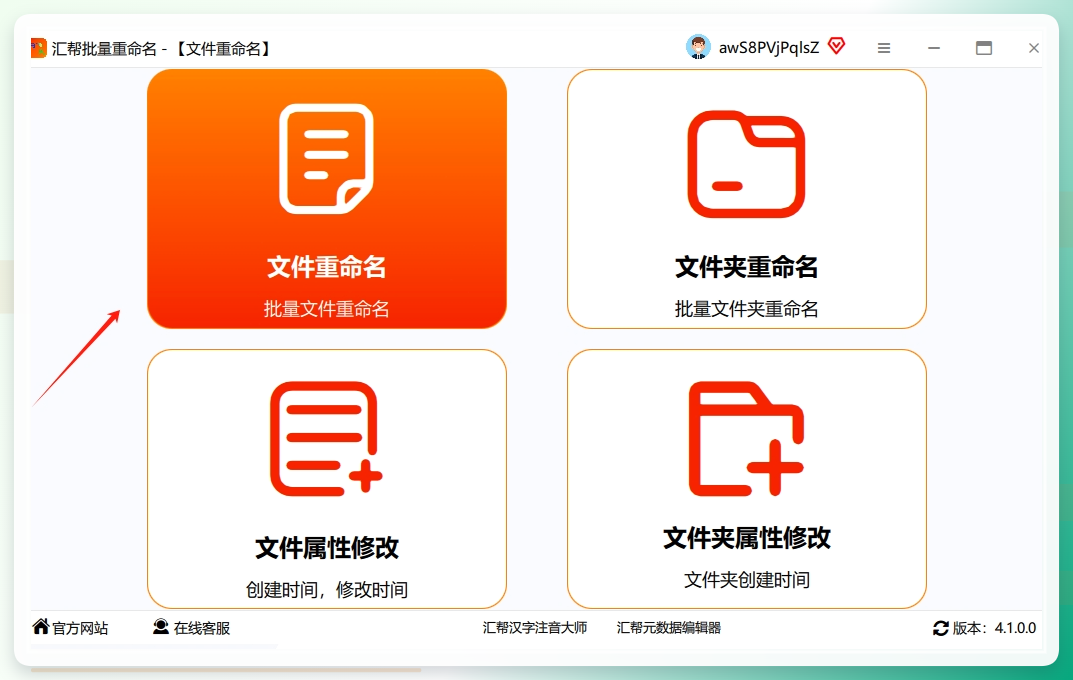This screenshot has width=1073, height=680.
Task: Click the folder-plus icon in 文件夹属性修改
Action: pyautogui.click(x=746, y=439)
